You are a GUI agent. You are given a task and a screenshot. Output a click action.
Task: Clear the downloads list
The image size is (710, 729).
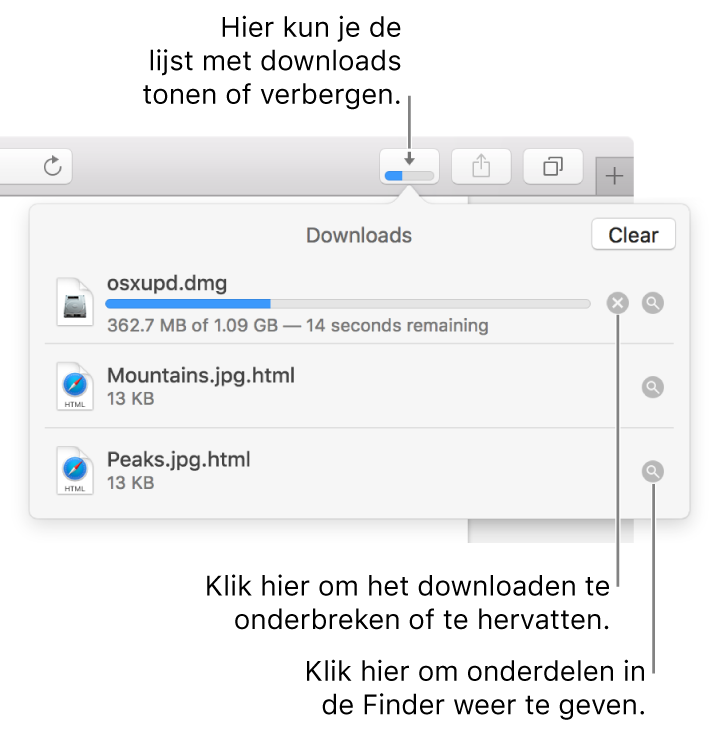pos(633,235)
